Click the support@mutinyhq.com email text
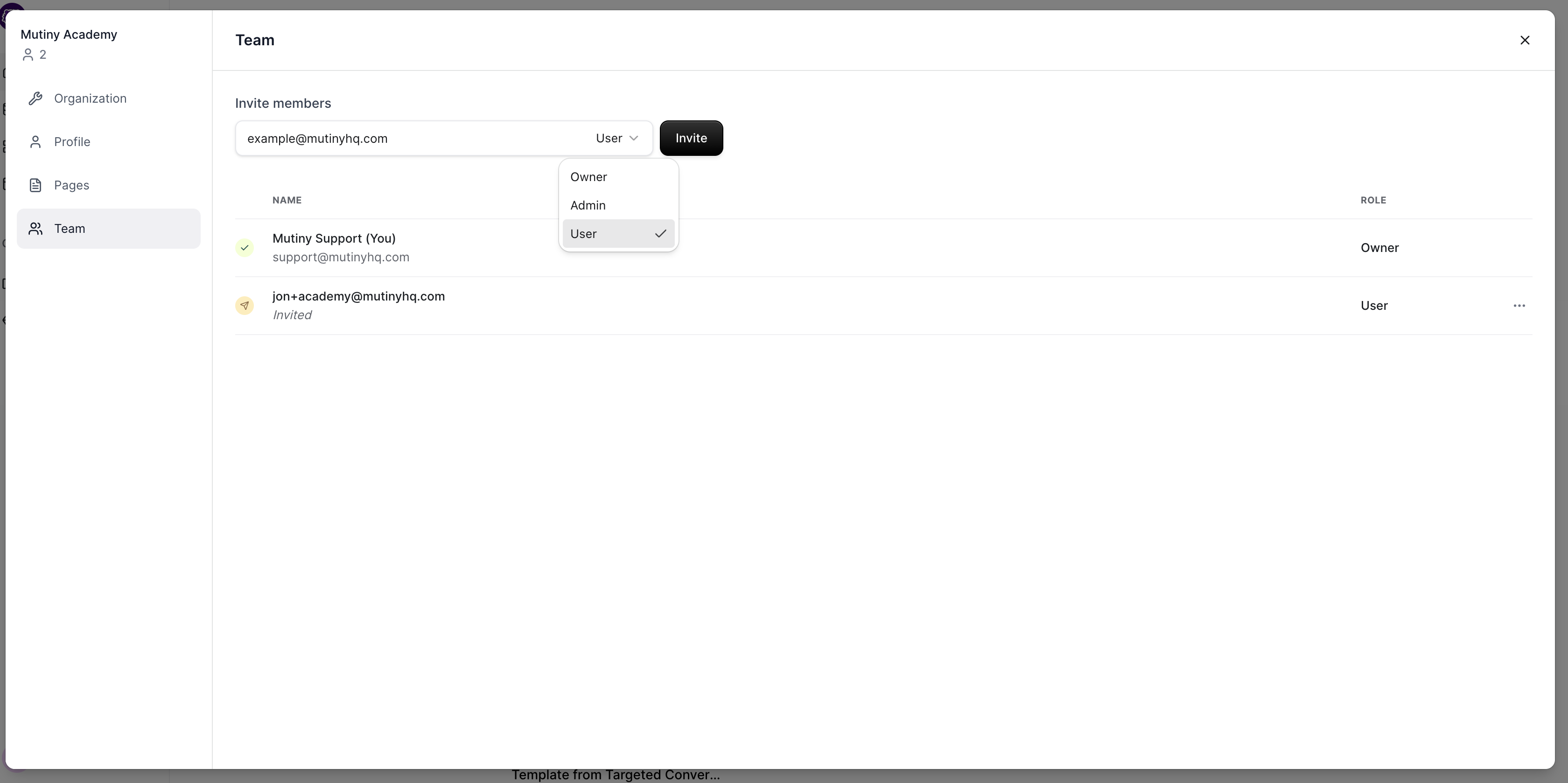Image resolution: width=1568 pixels, height=783 pixels. tap(341, 257)
